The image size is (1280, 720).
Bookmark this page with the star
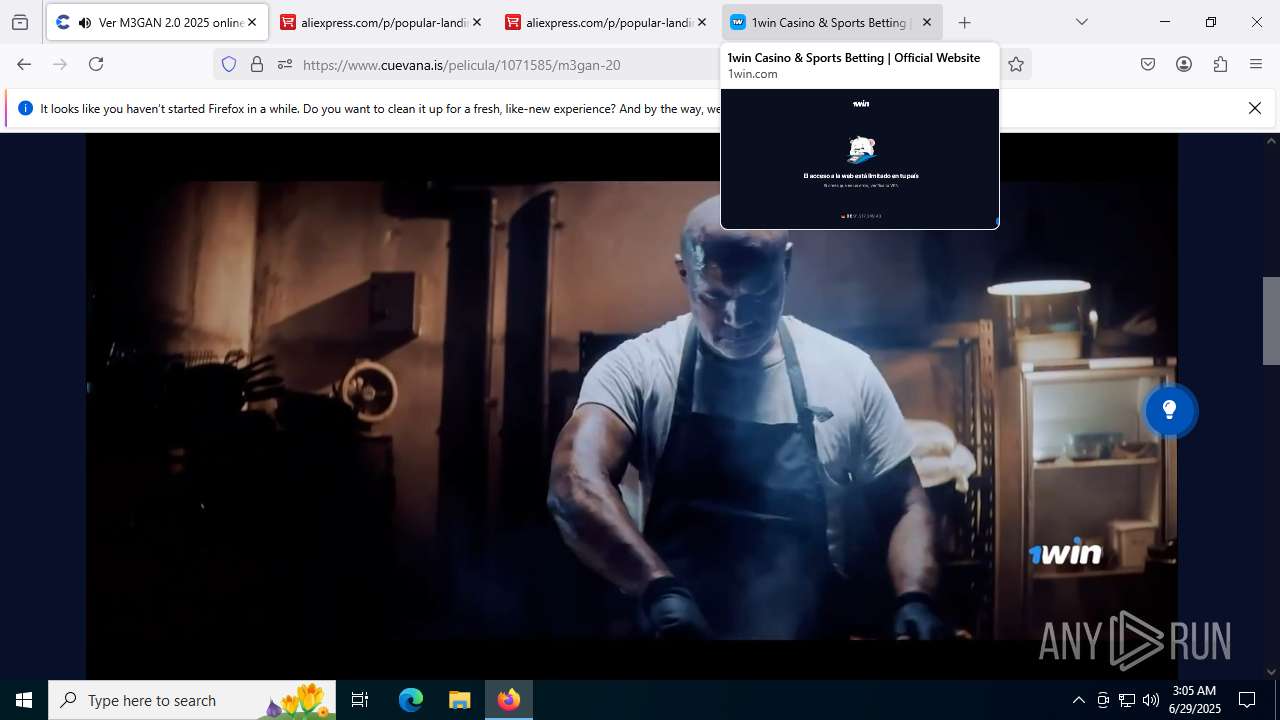coord(1016,64)
